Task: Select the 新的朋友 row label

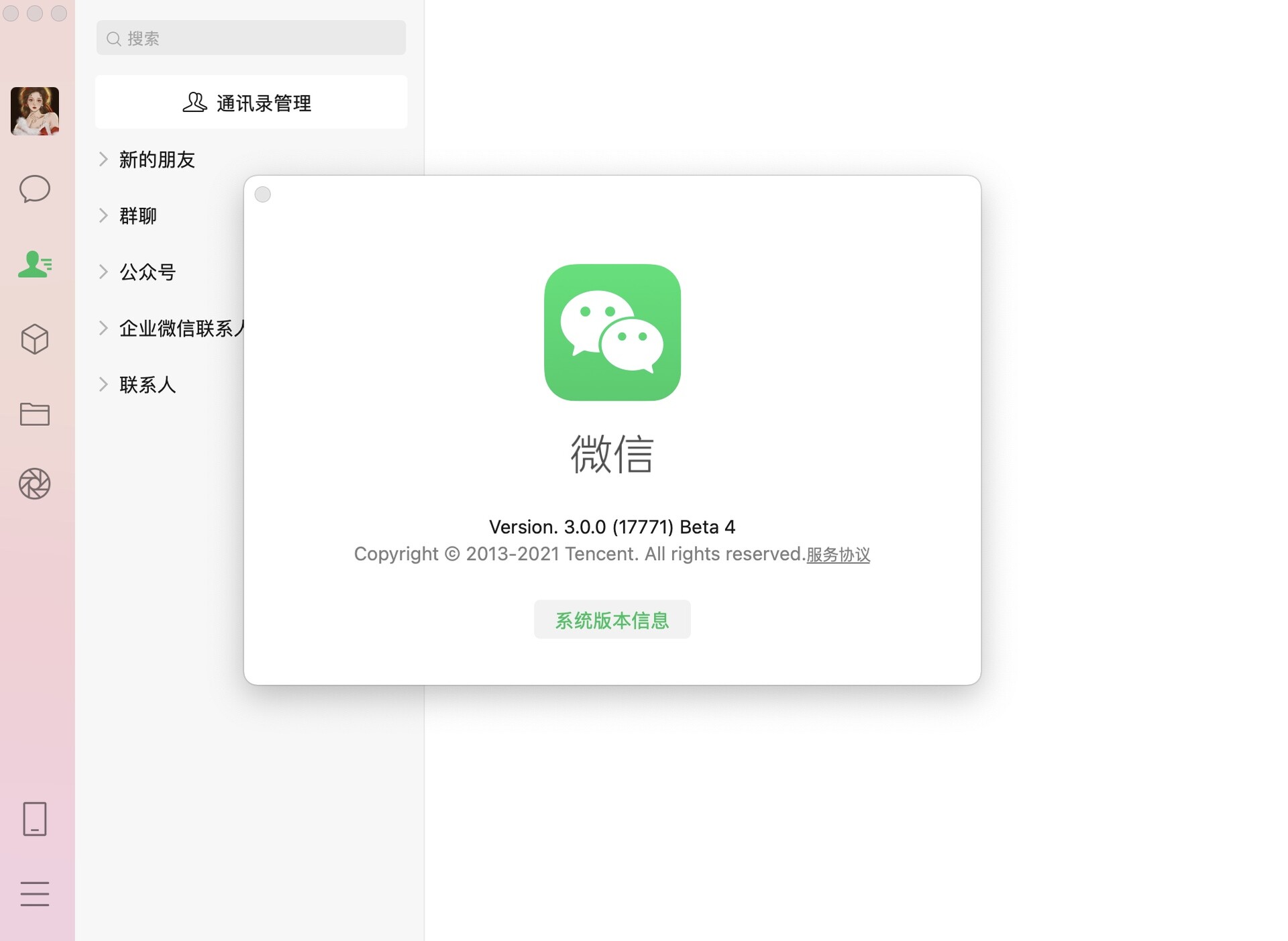Action: click(x=157, y=160)
